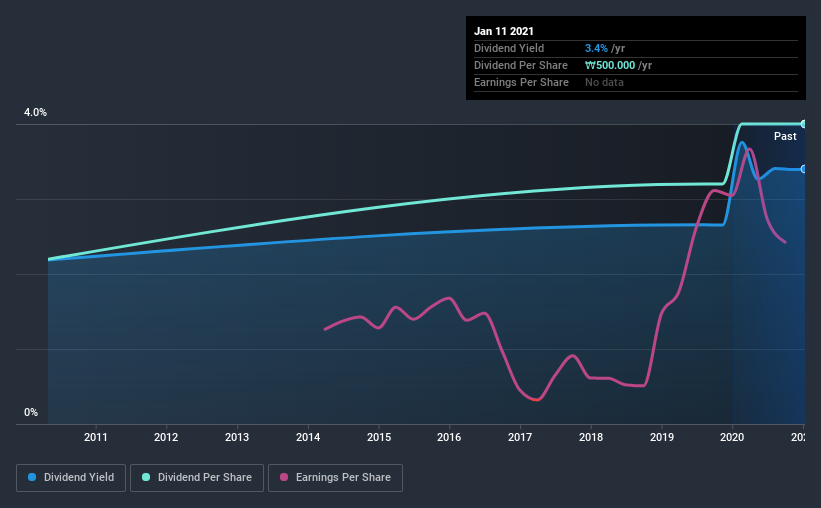The image size is (821, 508).
Task: Click the 2017 x-axis label
Action: click(520, 437)
